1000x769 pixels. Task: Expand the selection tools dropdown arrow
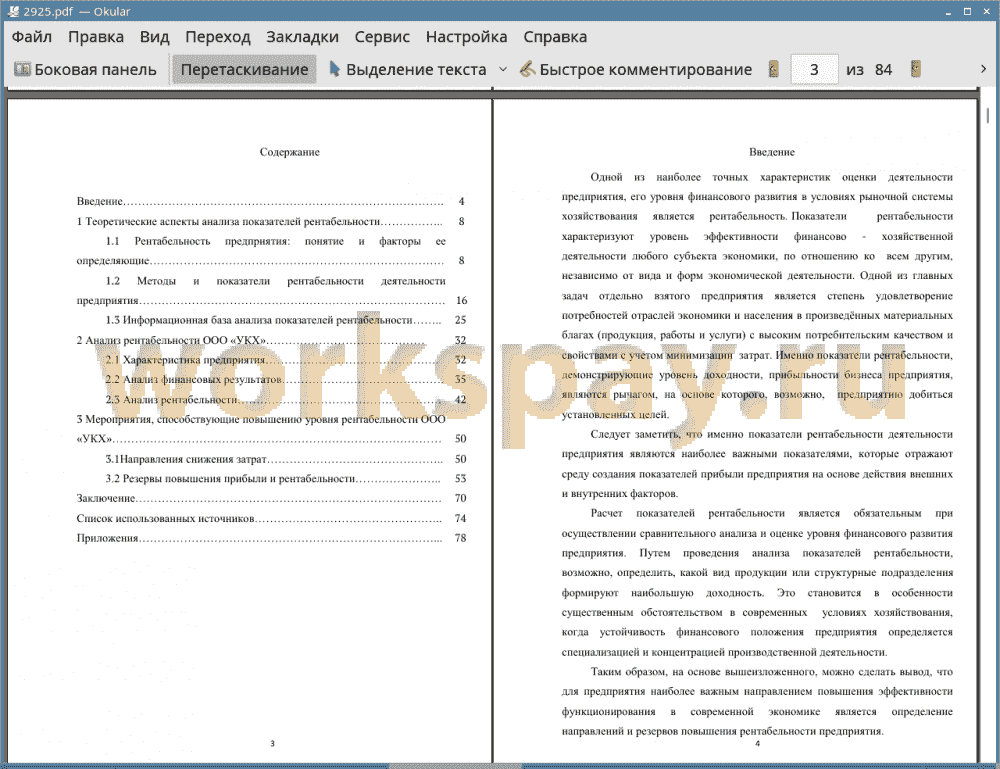[x=503, y=69]
